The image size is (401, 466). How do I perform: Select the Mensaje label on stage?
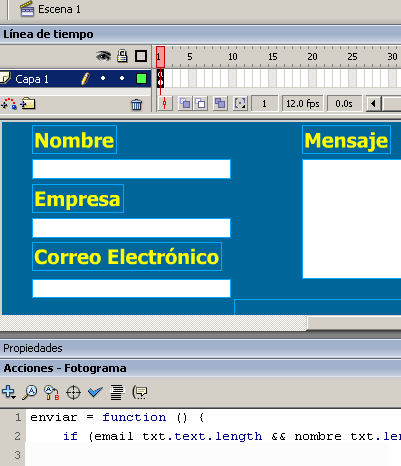click(x=346, y=140)
